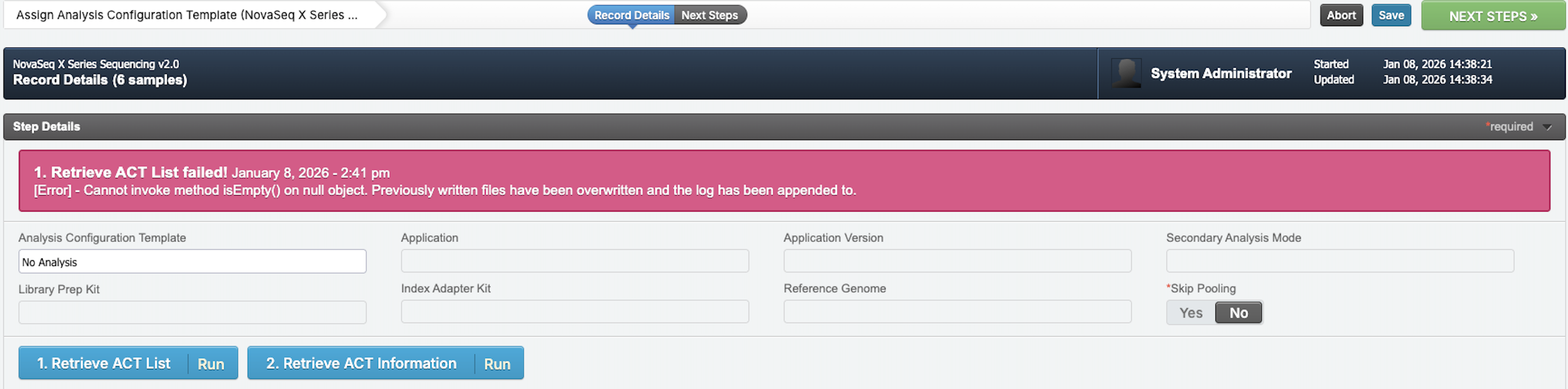Viewport: 1568px width, 389px height.
Task: Click the System Administrator avatar icon
Action: coord(1125,74)
